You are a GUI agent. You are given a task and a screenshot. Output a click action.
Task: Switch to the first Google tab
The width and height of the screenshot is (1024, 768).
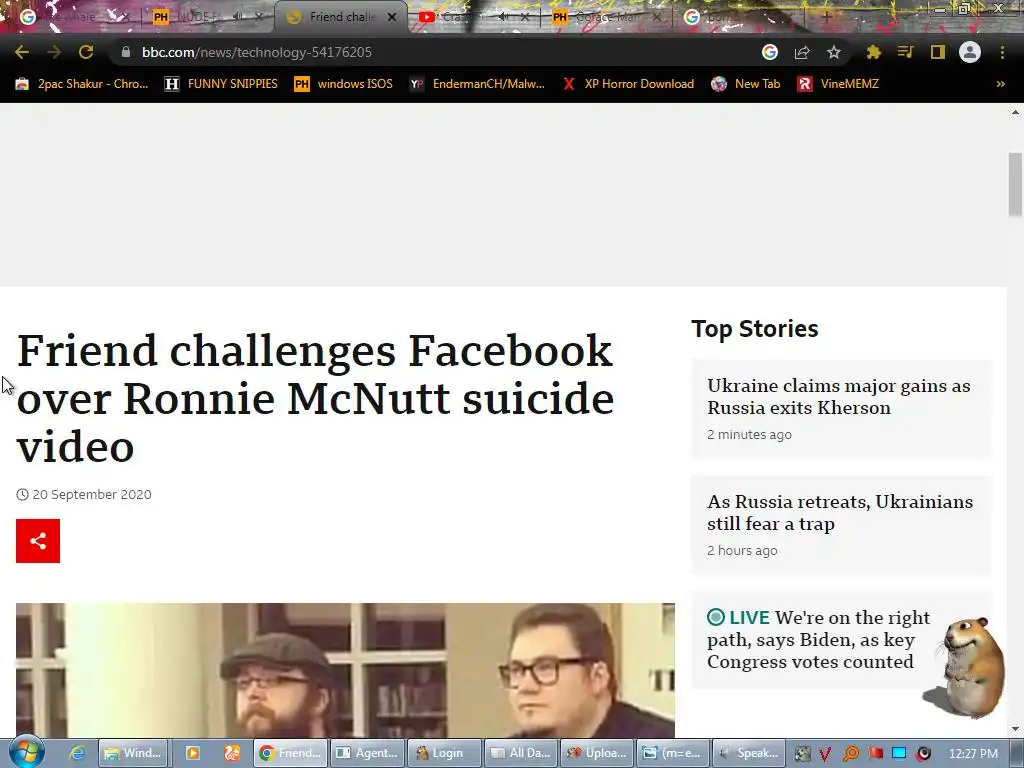(72, 17)
